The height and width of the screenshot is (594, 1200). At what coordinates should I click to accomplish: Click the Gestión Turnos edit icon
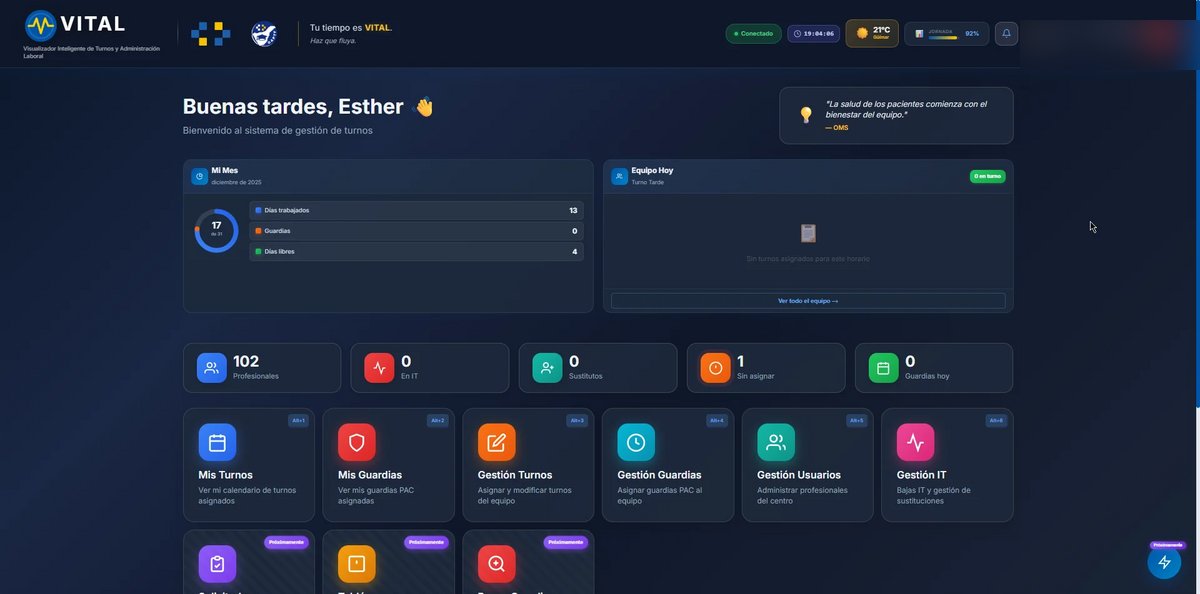tap(496, 442)
